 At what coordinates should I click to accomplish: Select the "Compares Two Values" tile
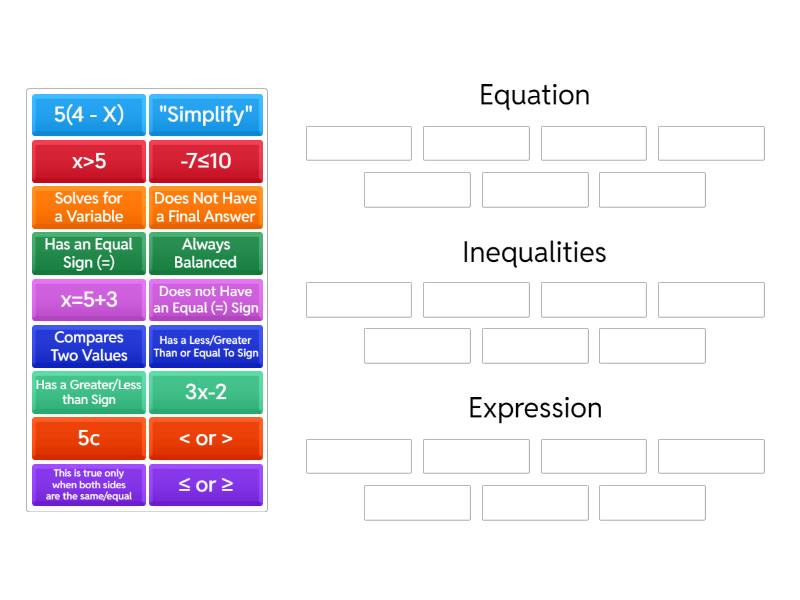[x=89, y=346]
